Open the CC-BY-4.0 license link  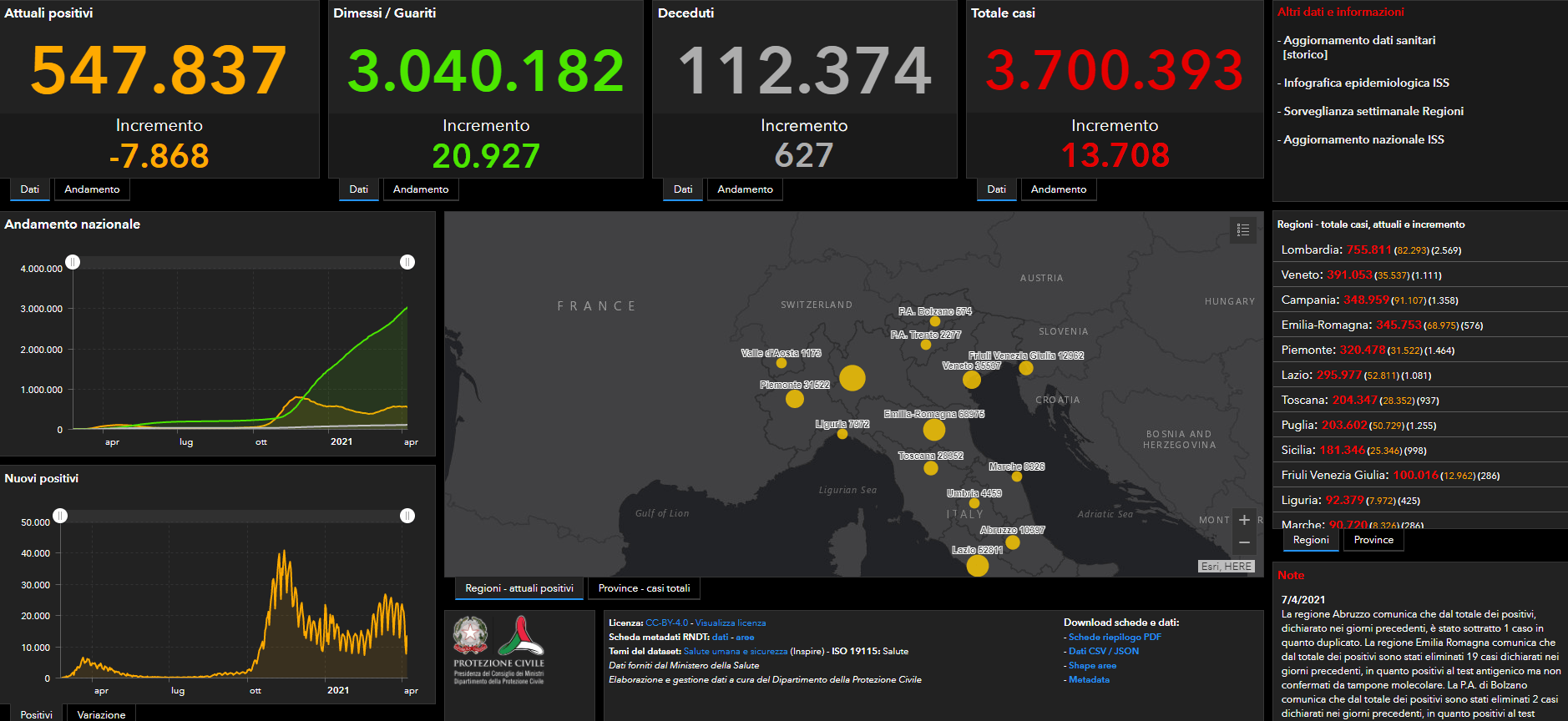pyautogui.click(x=666, y=623)
